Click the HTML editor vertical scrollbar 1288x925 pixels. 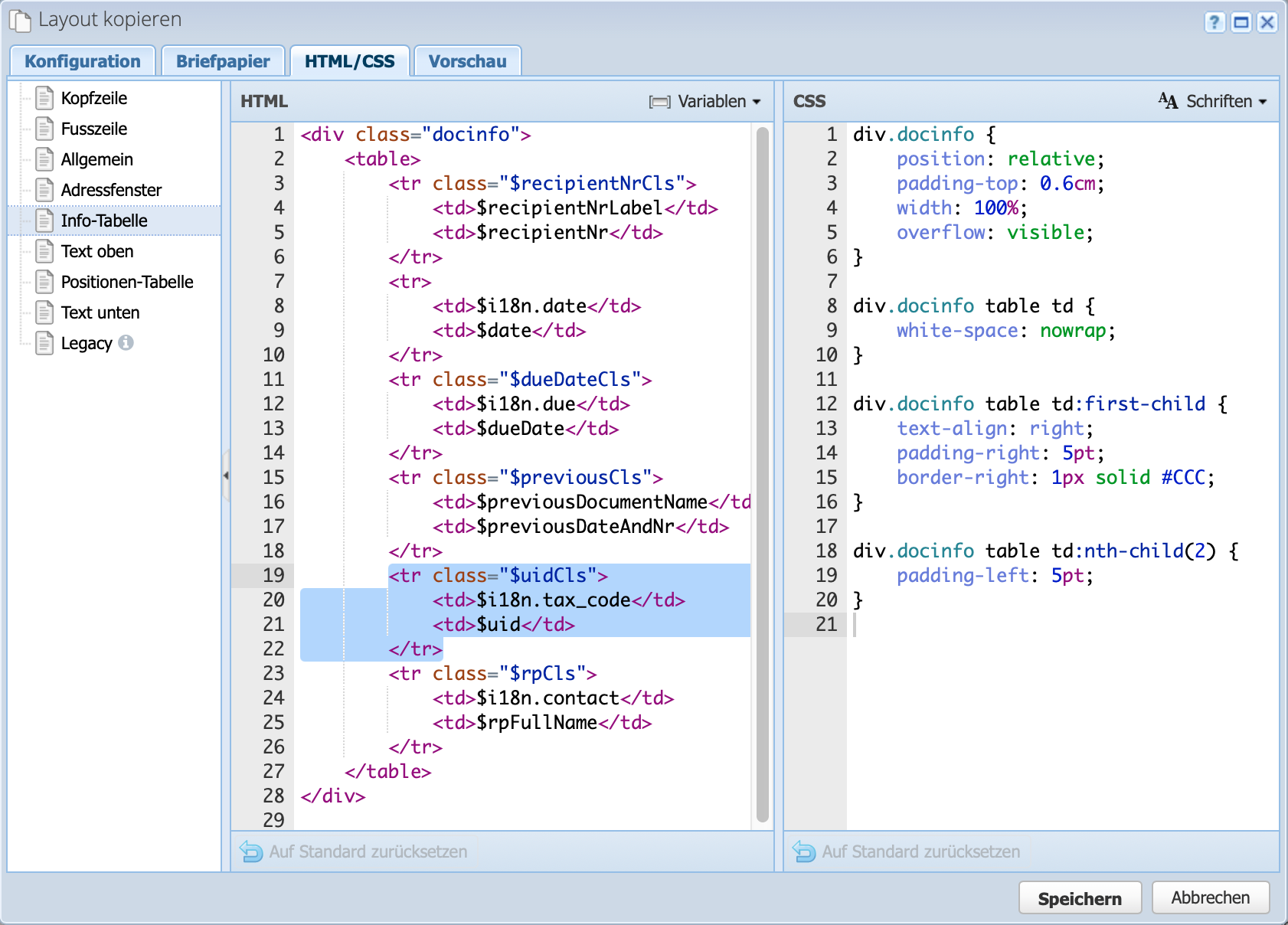(x=762, y=475)
